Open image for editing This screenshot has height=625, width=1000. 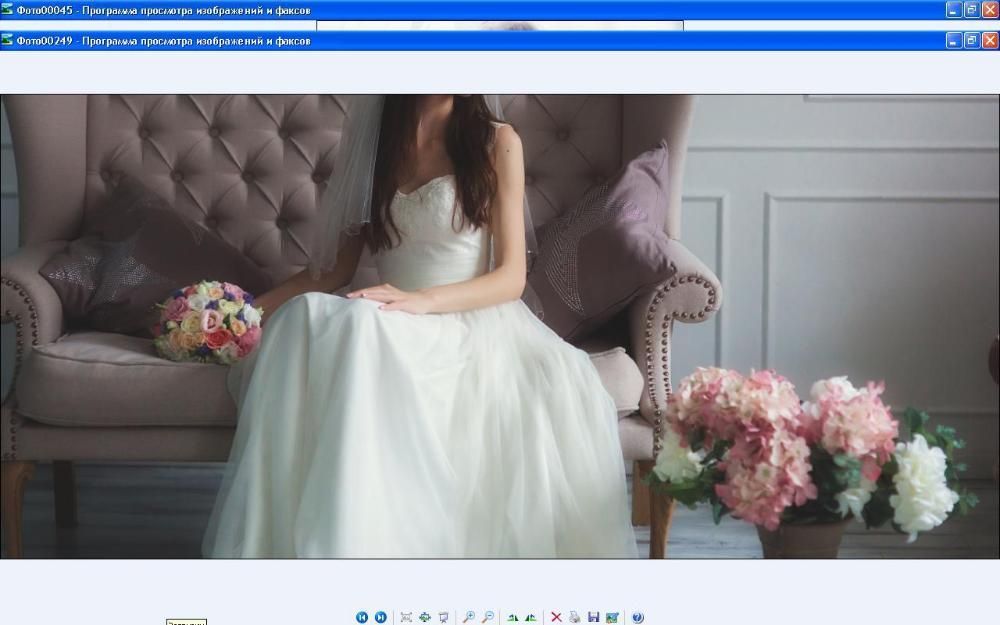pos(612,617)
